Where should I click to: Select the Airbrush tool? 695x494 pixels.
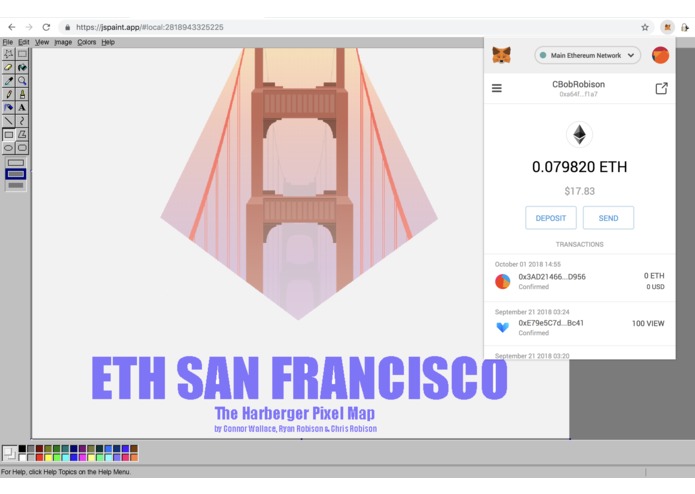[8, 107]
